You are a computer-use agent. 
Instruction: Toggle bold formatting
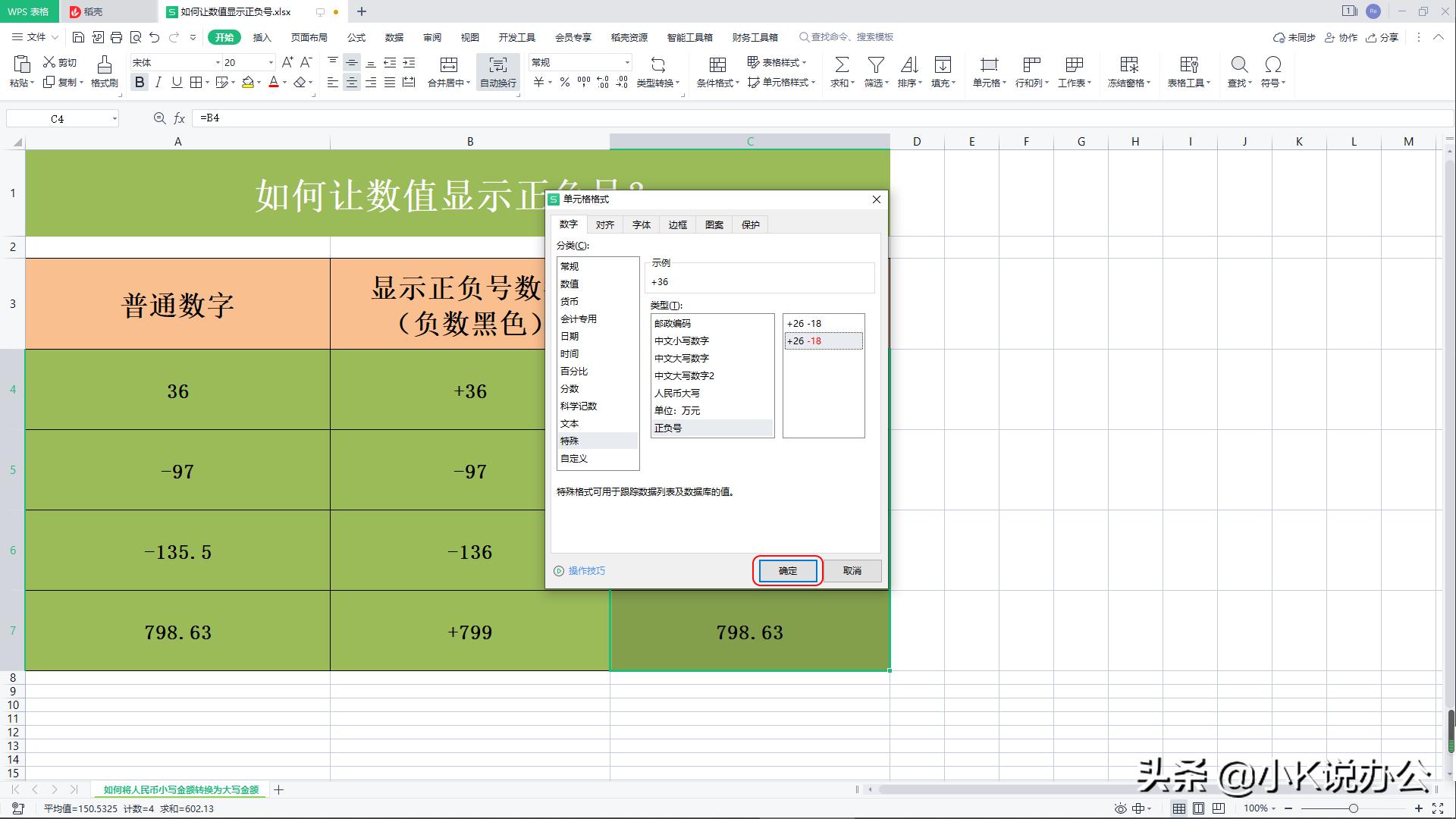pos(140,83)
